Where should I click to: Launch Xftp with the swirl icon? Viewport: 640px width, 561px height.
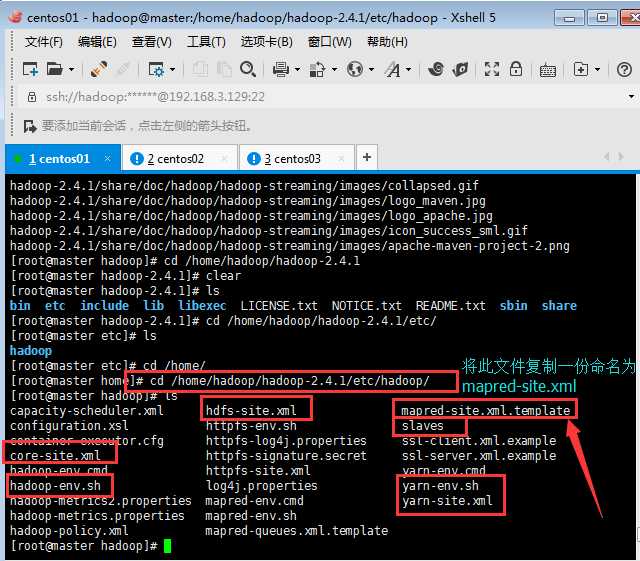(x=436, y=69)
